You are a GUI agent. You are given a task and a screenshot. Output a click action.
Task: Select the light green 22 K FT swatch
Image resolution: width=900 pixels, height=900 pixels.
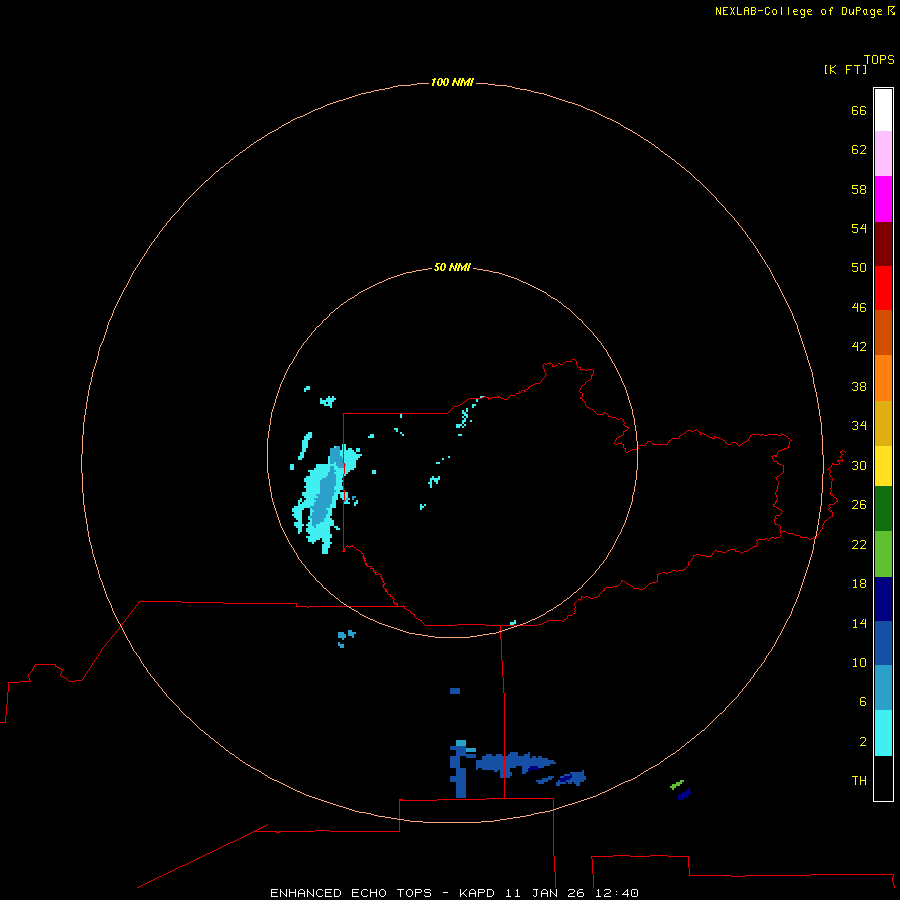pos(883,554)
